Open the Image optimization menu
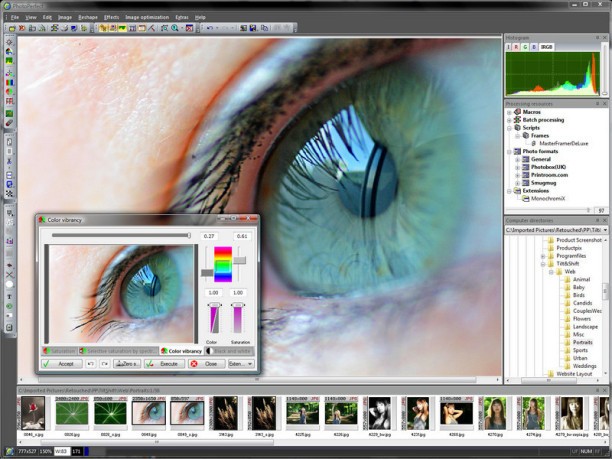The image size is (612, 459). tap(147, 17)
